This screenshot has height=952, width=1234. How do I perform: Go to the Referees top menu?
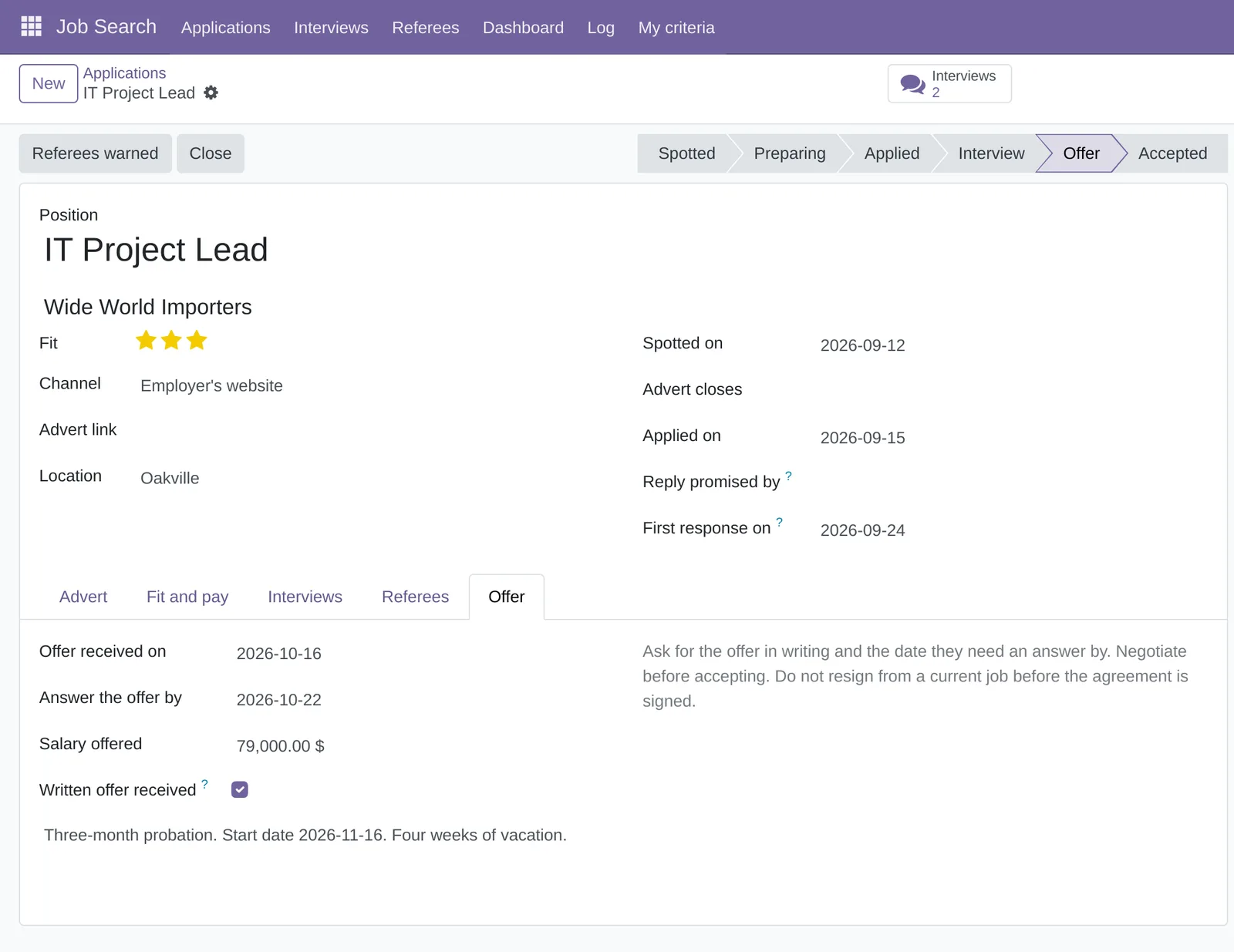point(426,27)
